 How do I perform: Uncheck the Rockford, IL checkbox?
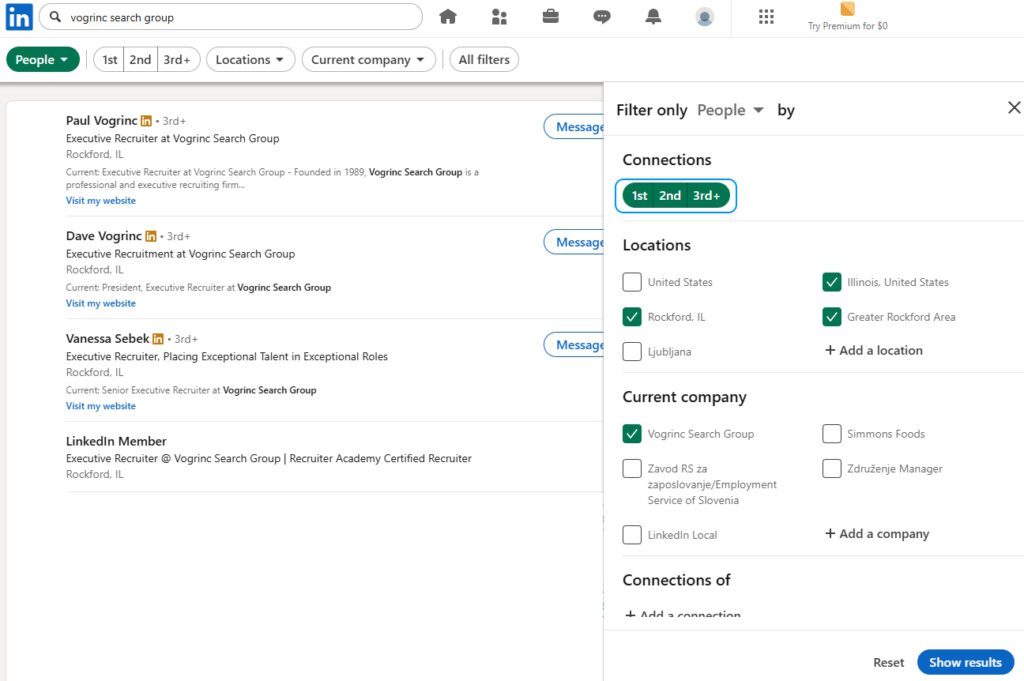[x=632, y=317]
